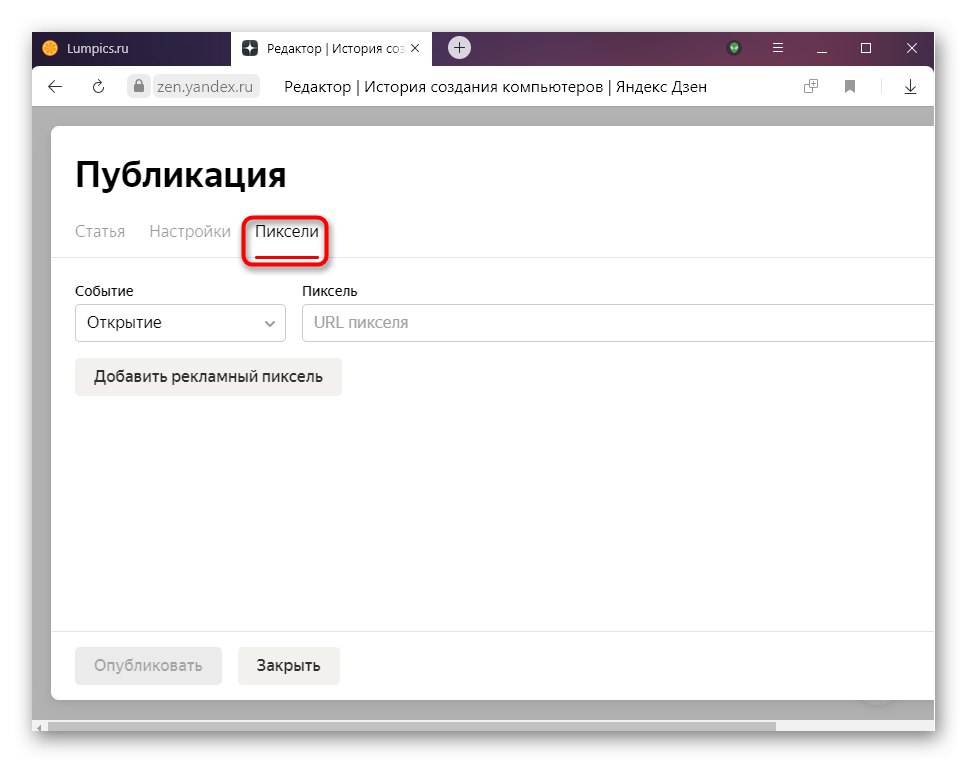This screenshot has height=763, width=967.
Task: Close the publication with Закрыть button
Action: click(x=288, y=665)
